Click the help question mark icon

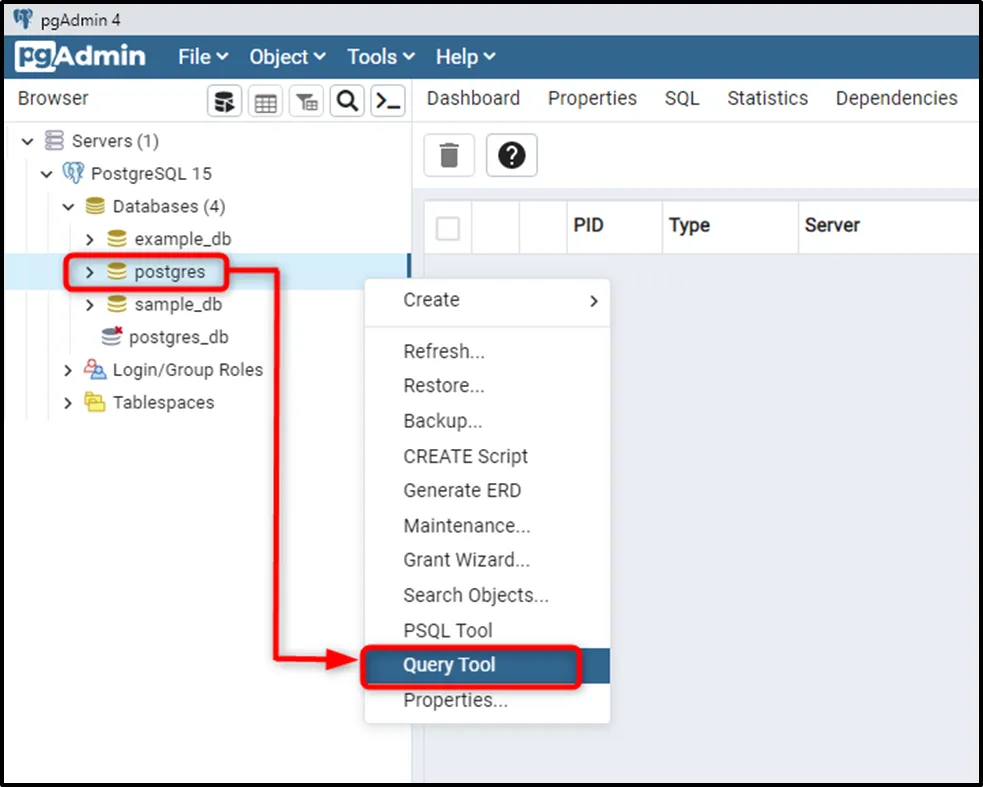pos(511,156)
